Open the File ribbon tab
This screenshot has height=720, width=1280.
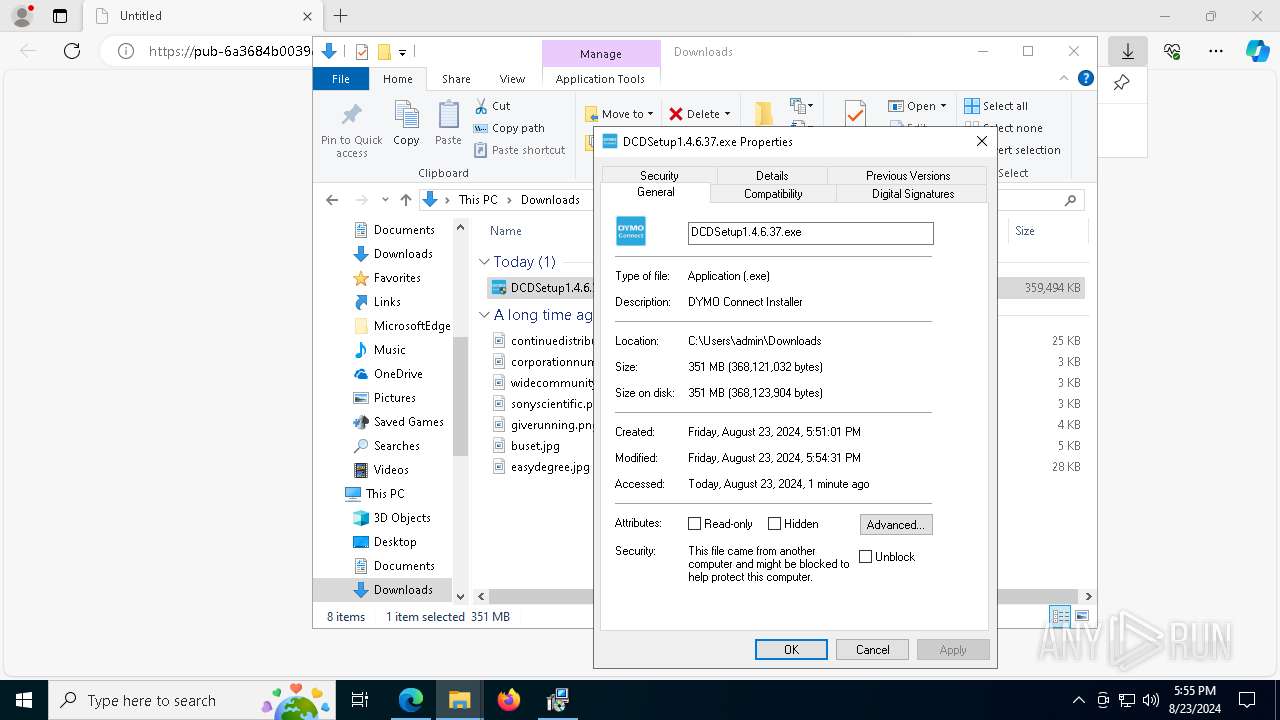[341, 79]
